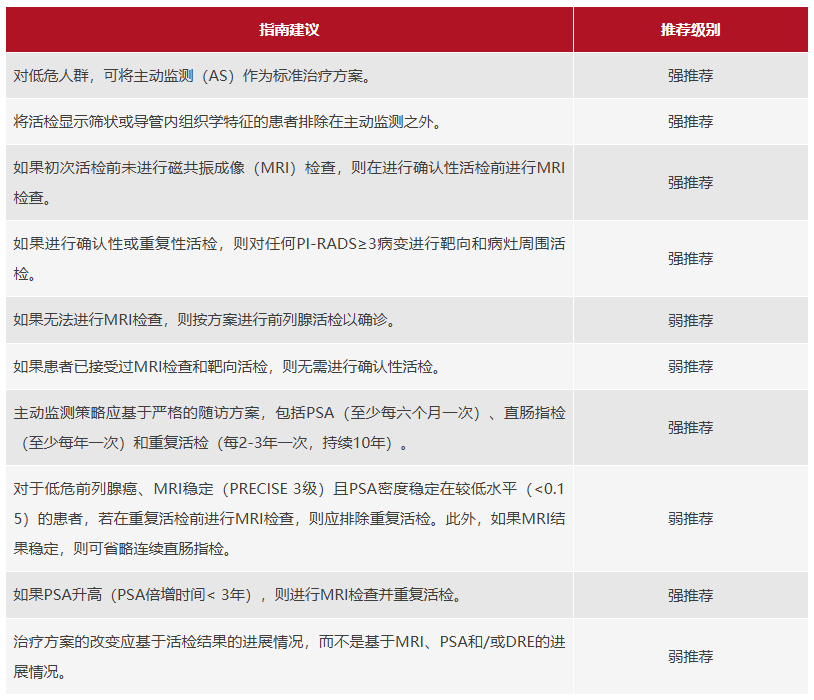Click 弱推荐 beside 如果无法进行MRI检查
Screen dimensions: 814x700
pos(690,321)
